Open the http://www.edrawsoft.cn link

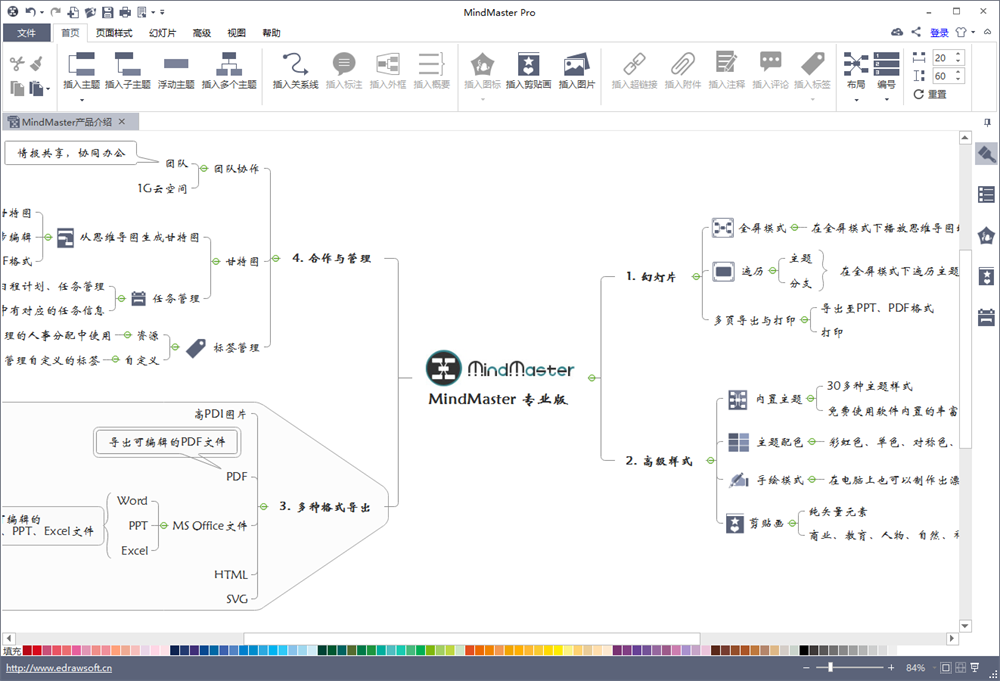tap(59, 668)
